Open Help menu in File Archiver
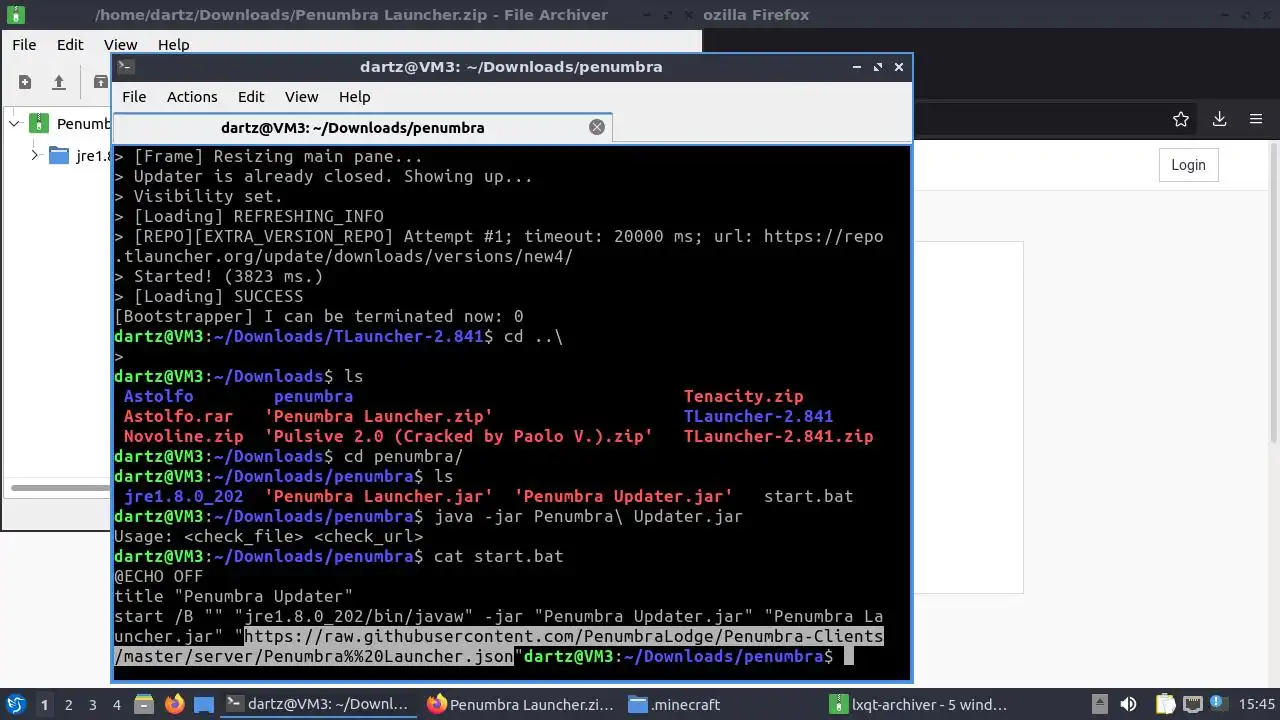 (173, 44)
